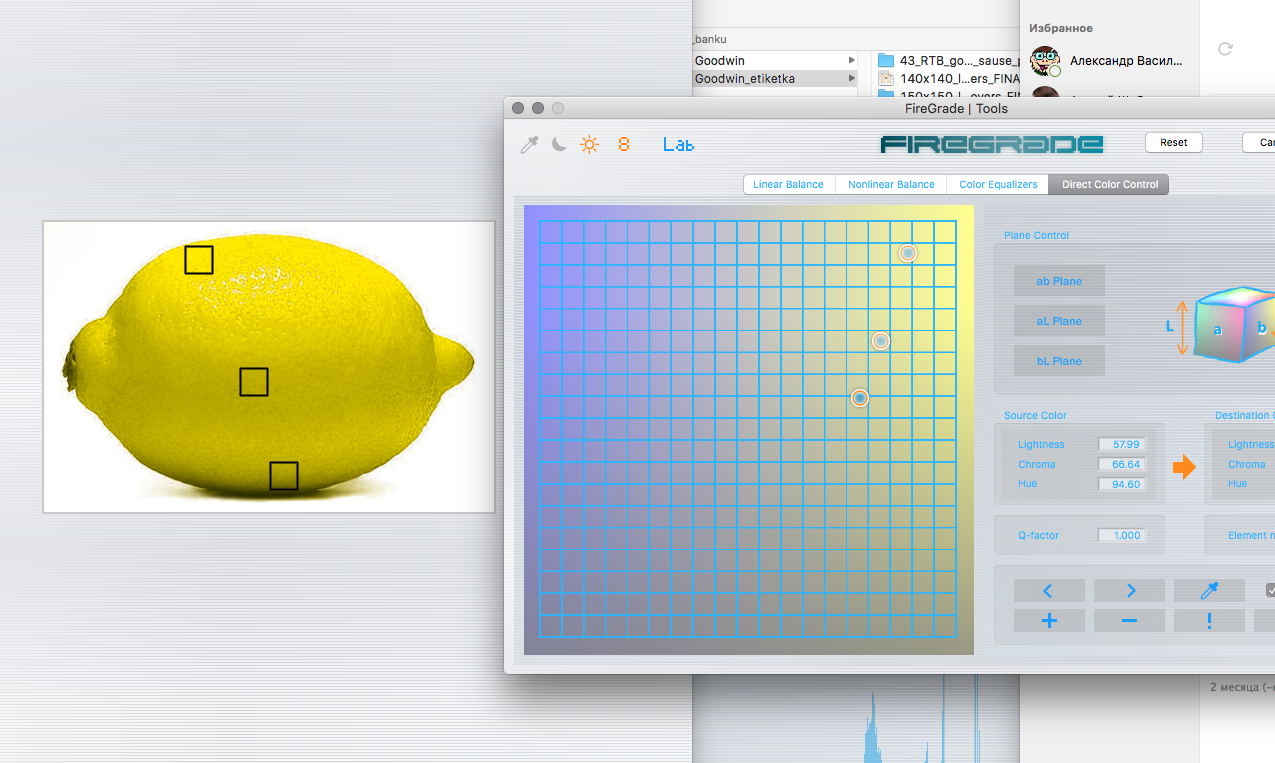
Task: Click the Source Color Hue field 94.60
Action: click(x=1122, y=484)
